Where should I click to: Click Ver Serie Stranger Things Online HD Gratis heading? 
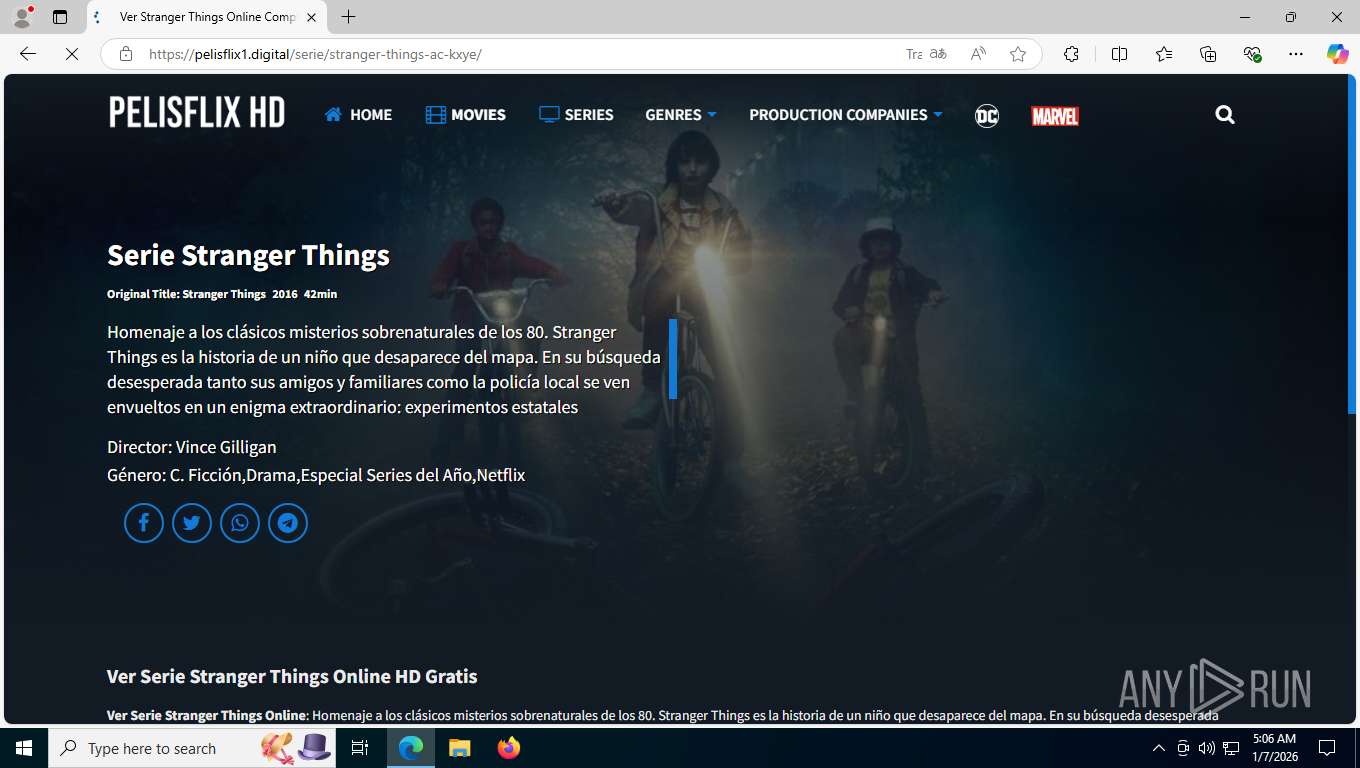click(292, 677)
